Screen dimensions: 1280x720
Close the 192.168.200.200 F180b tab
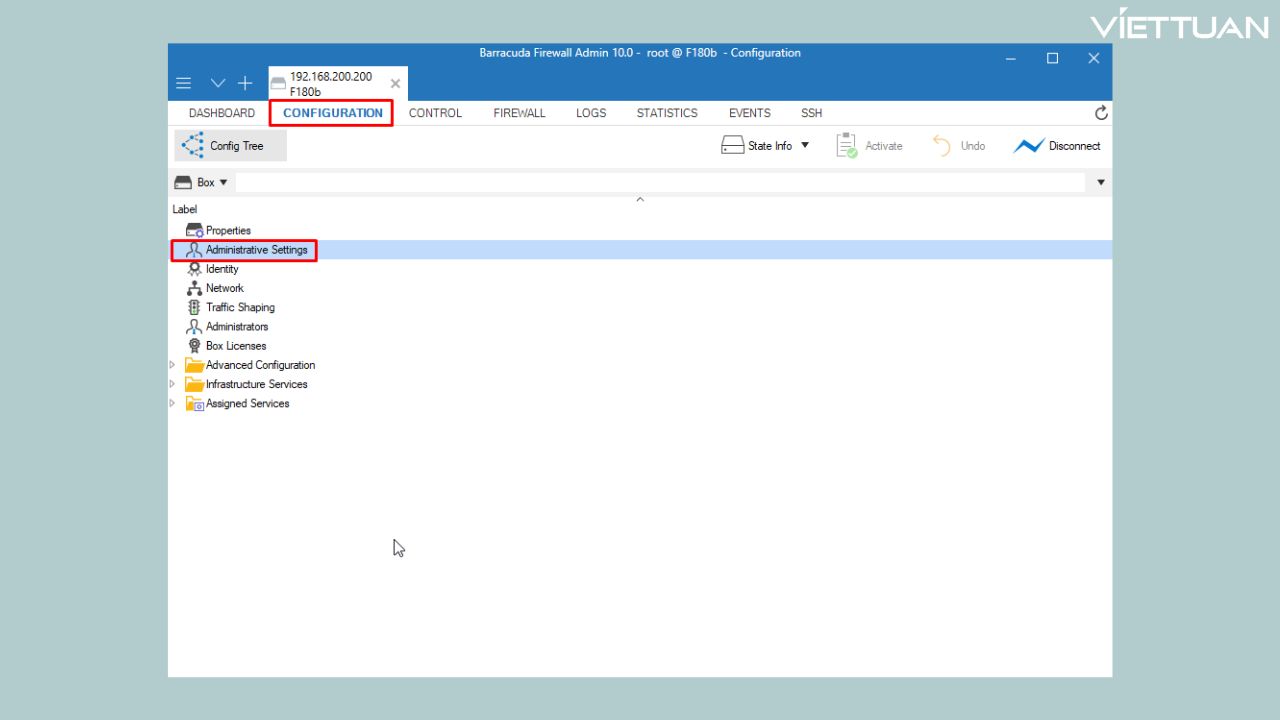point(395,84)
